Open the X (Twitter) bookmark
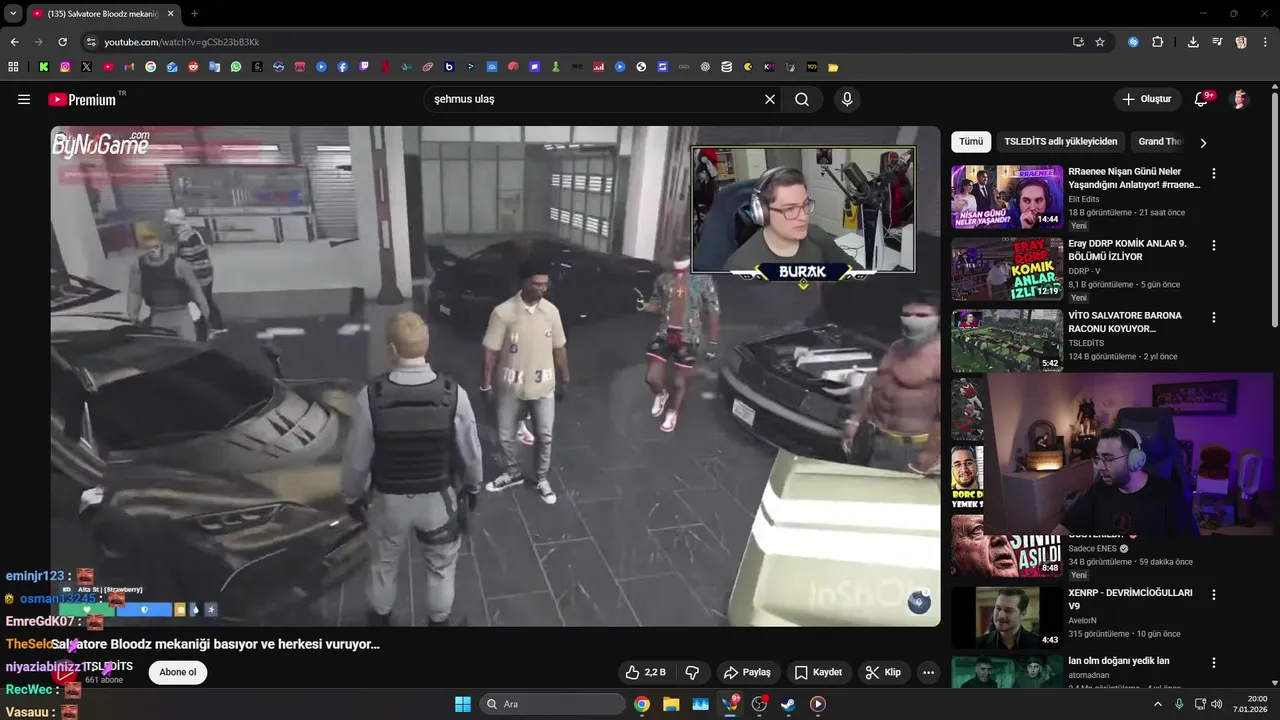Screen dimensions: 1280x720 point(87,67)
